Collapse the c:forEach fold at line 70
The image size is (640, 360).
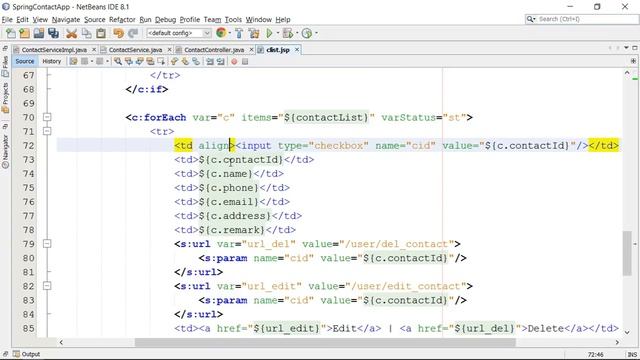click(47, 118)
